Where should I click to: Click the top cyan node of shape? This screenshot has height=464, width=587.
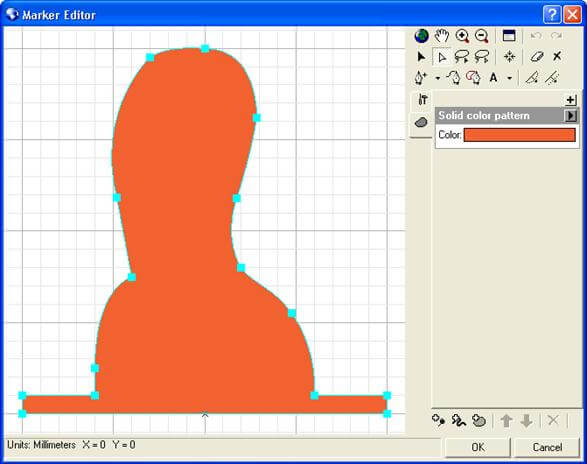tap(205, 49)
